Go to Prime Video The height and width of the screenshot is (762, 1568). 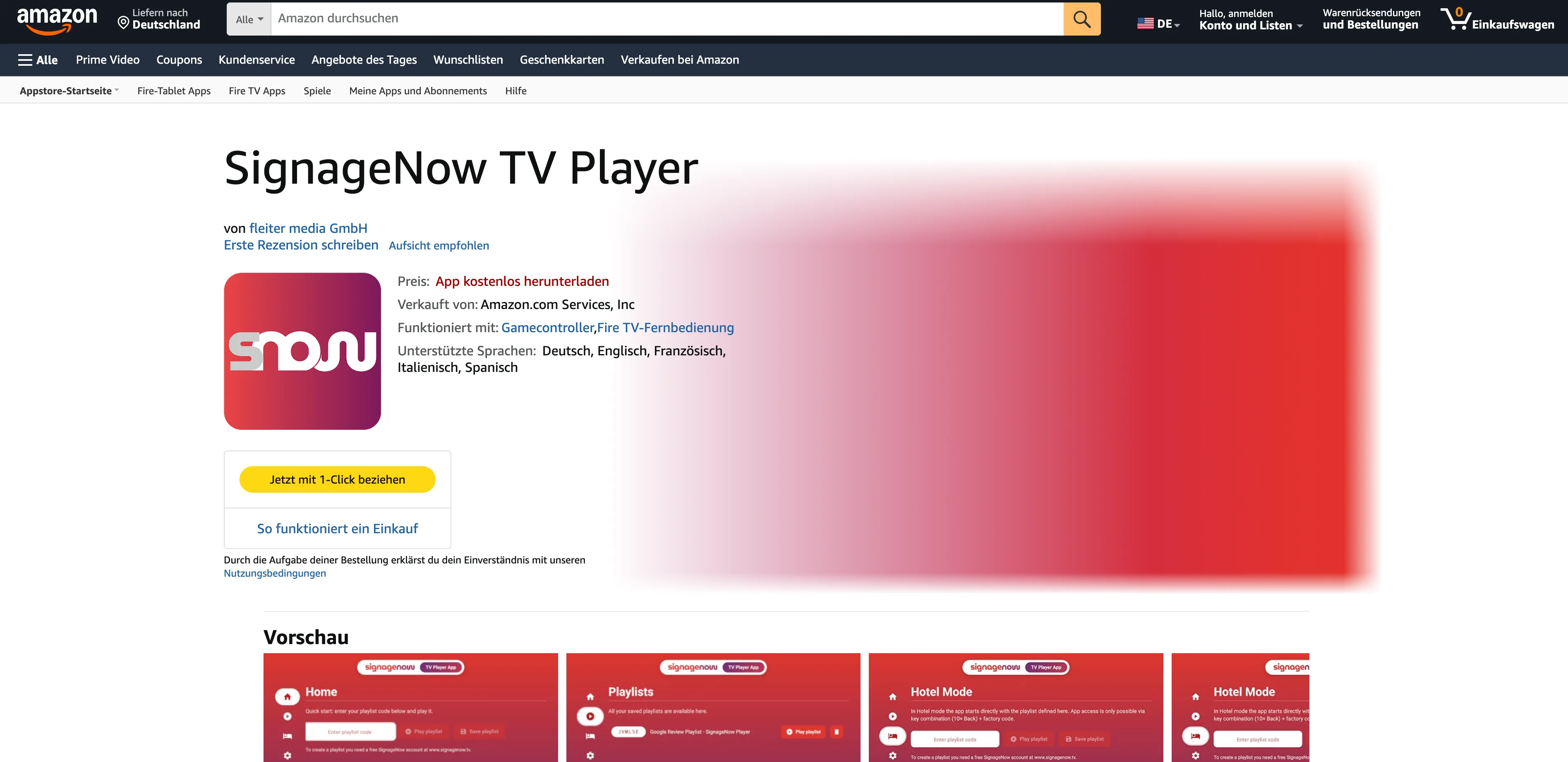(108, 60)
